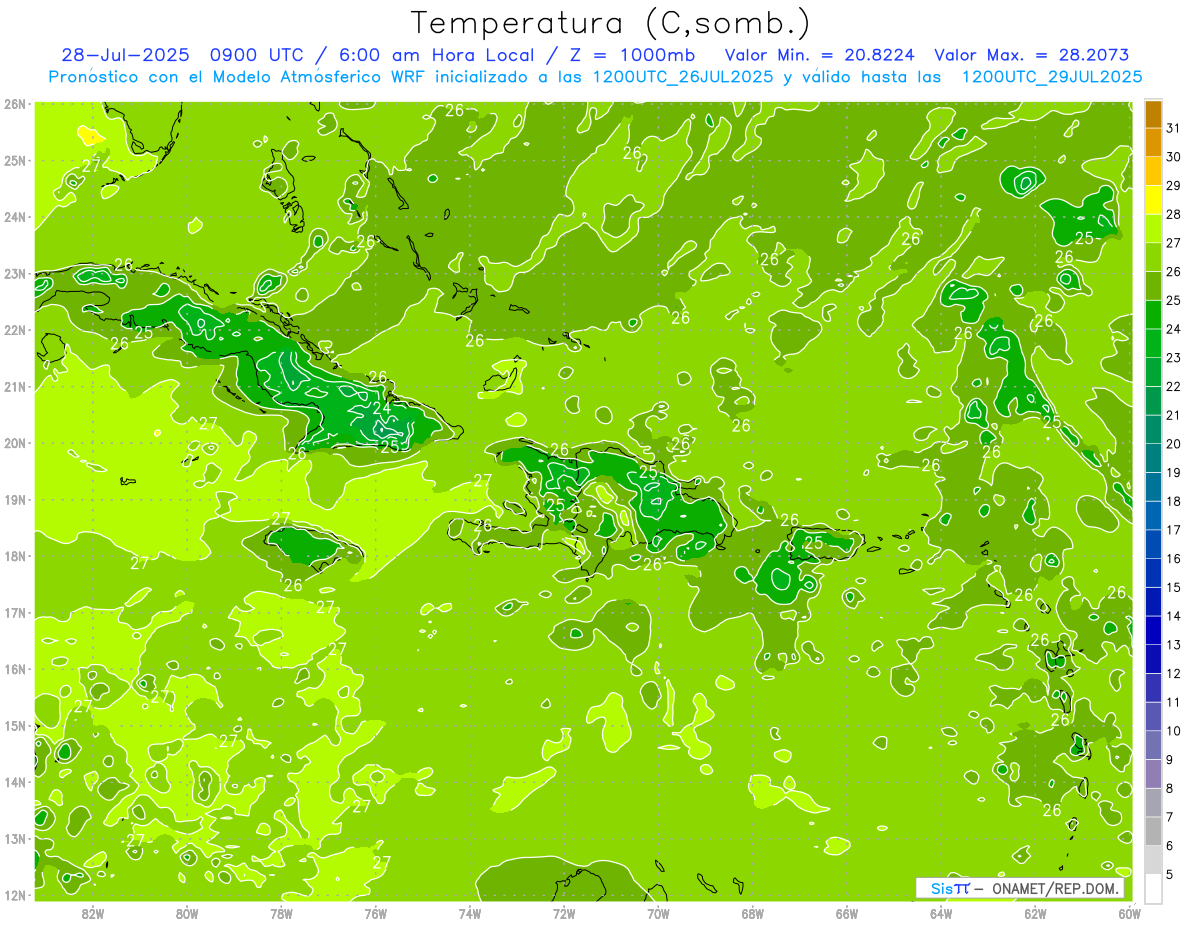Click 'Valor Min. = 20.8224' text
Image resolution: width=1200 pixels, height=927 pixels.
819,55
